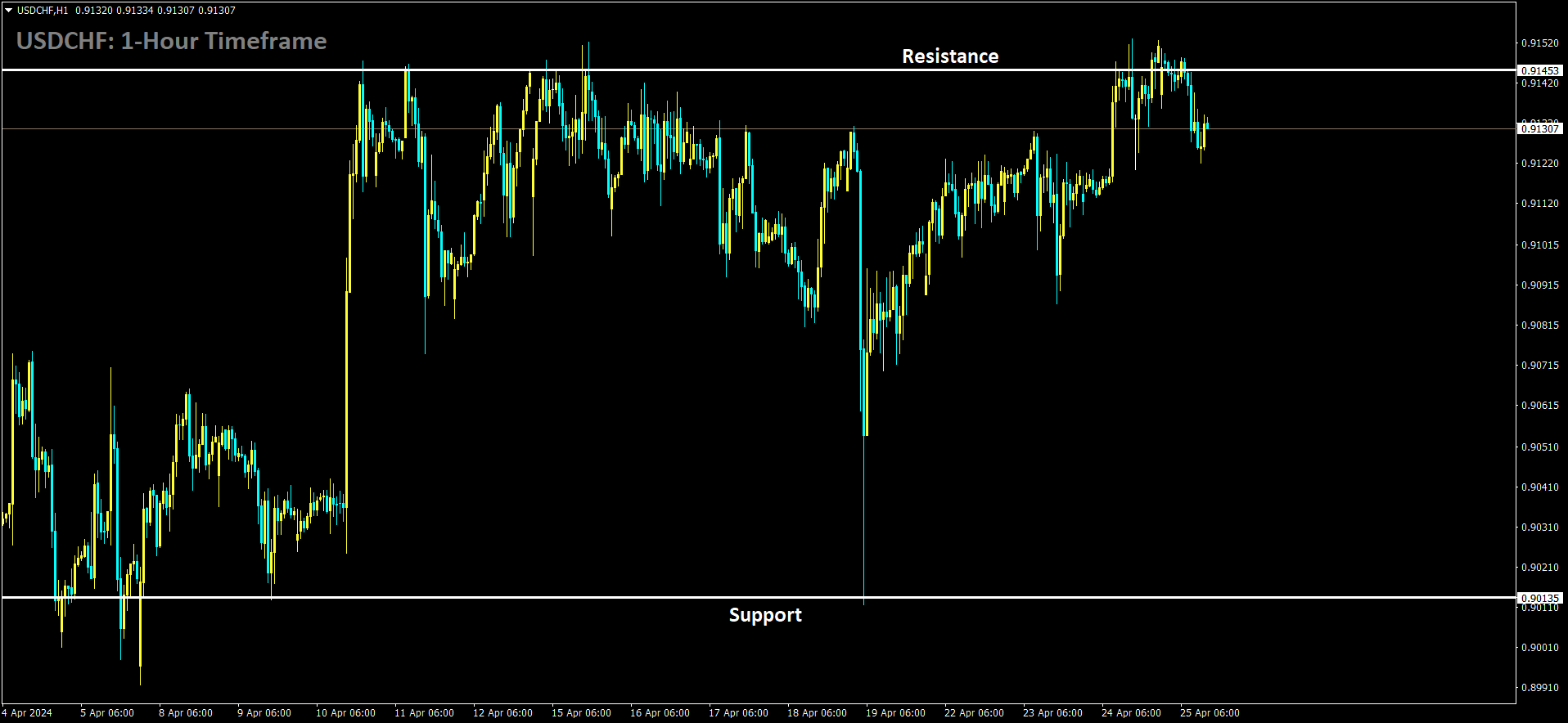Click the '19 Apr 06:00' time label
The height and width of the screenshot is (723, 1568).
(895, 713)
